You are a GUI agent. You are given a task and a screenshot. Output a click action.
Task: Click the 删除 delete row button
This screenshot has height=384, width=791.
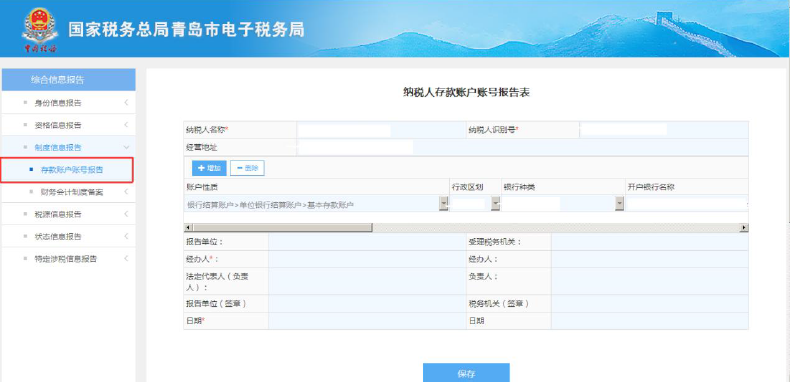(x=247, y=168)
